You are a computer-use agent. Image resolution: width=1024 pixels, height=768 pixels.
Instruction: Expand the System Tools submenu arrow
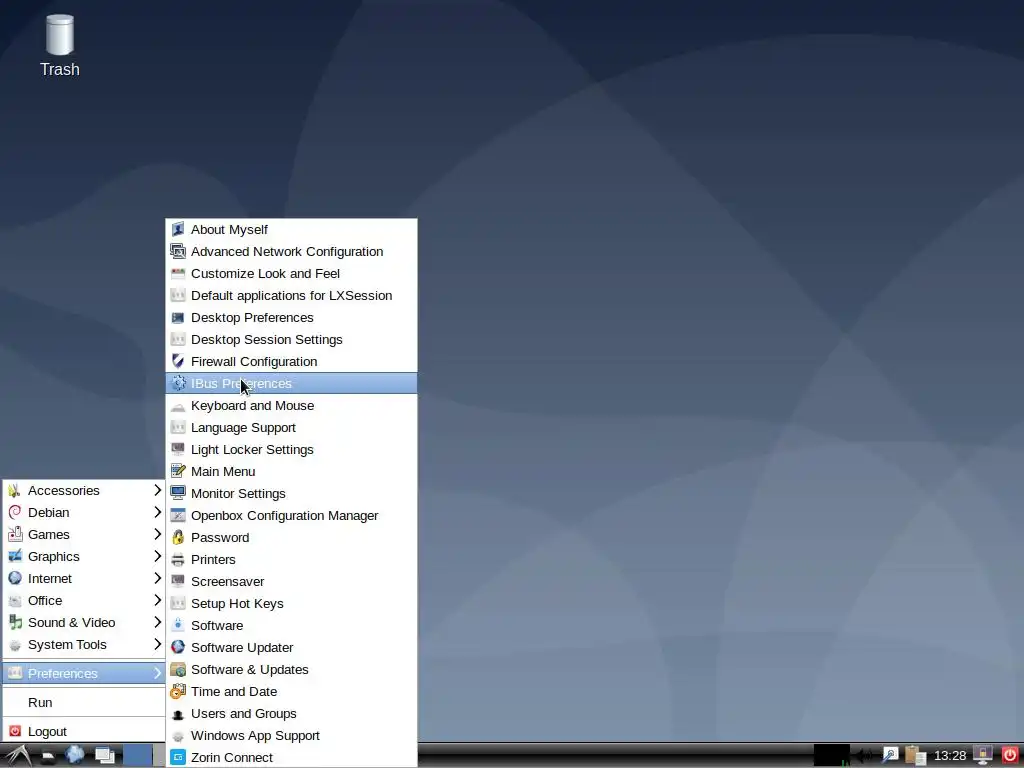pyautogui.click(x=157, y=645)
